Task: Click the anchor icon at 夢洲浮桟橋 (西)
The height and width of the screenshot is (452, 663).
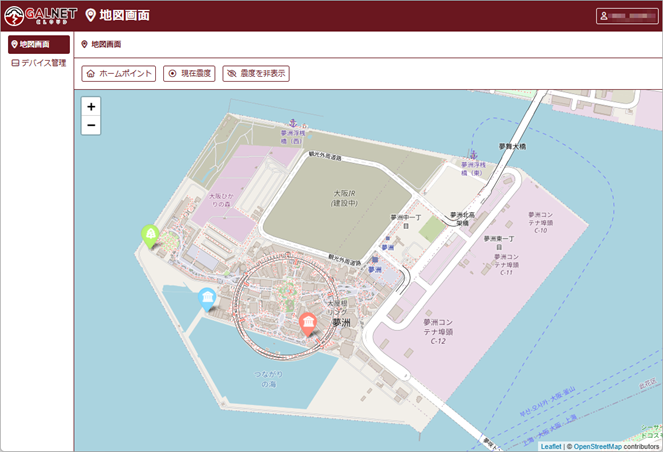Action: (x=293, y=123)
